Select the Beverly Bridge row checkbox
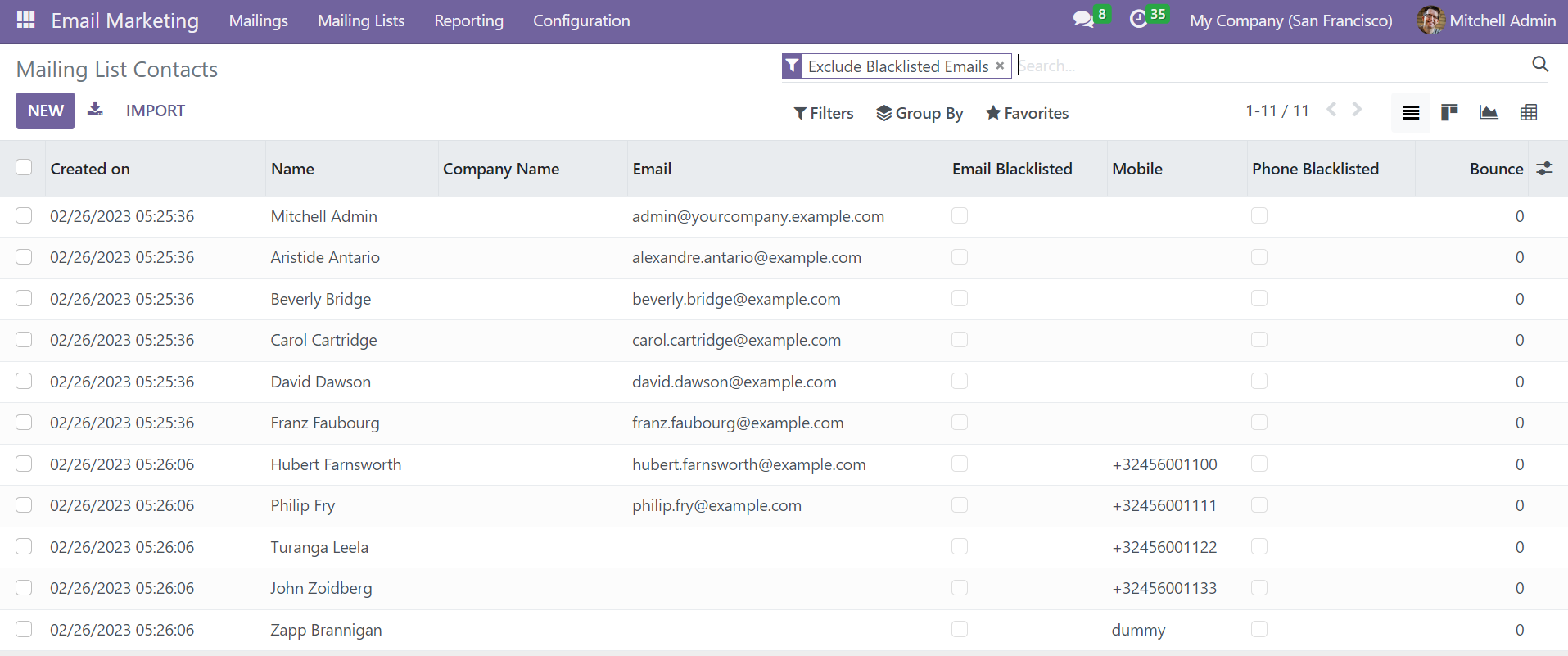The image size is (1568, 656). coord(24,298)
